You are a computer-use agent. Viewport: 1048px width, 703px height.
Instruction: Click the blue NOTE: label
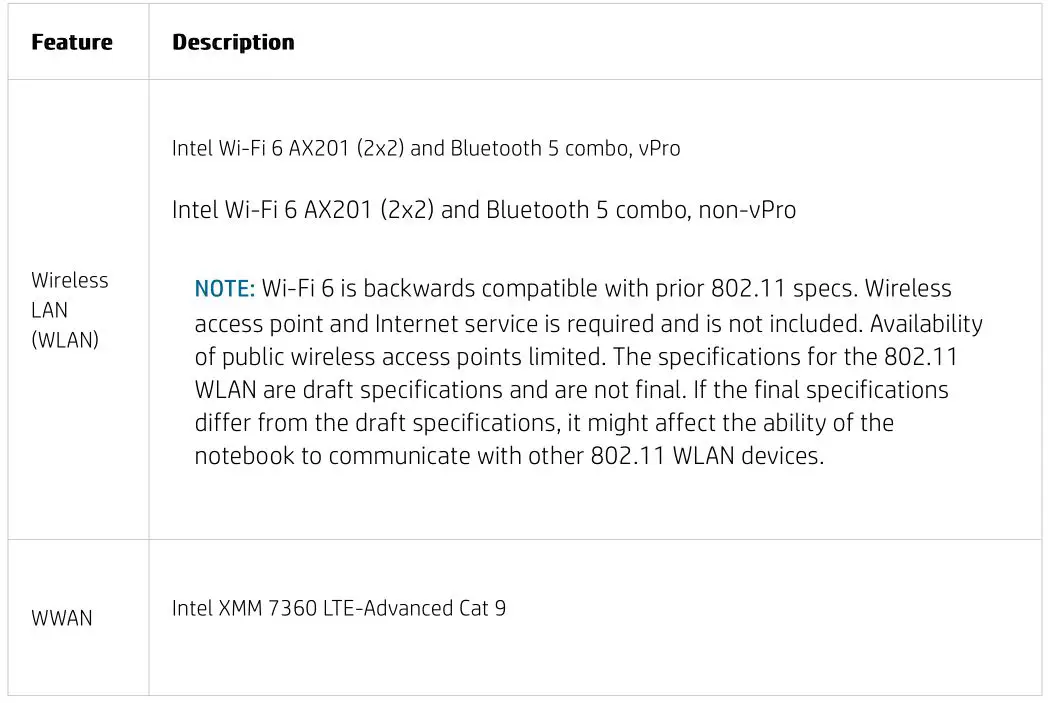coord(225,289)
